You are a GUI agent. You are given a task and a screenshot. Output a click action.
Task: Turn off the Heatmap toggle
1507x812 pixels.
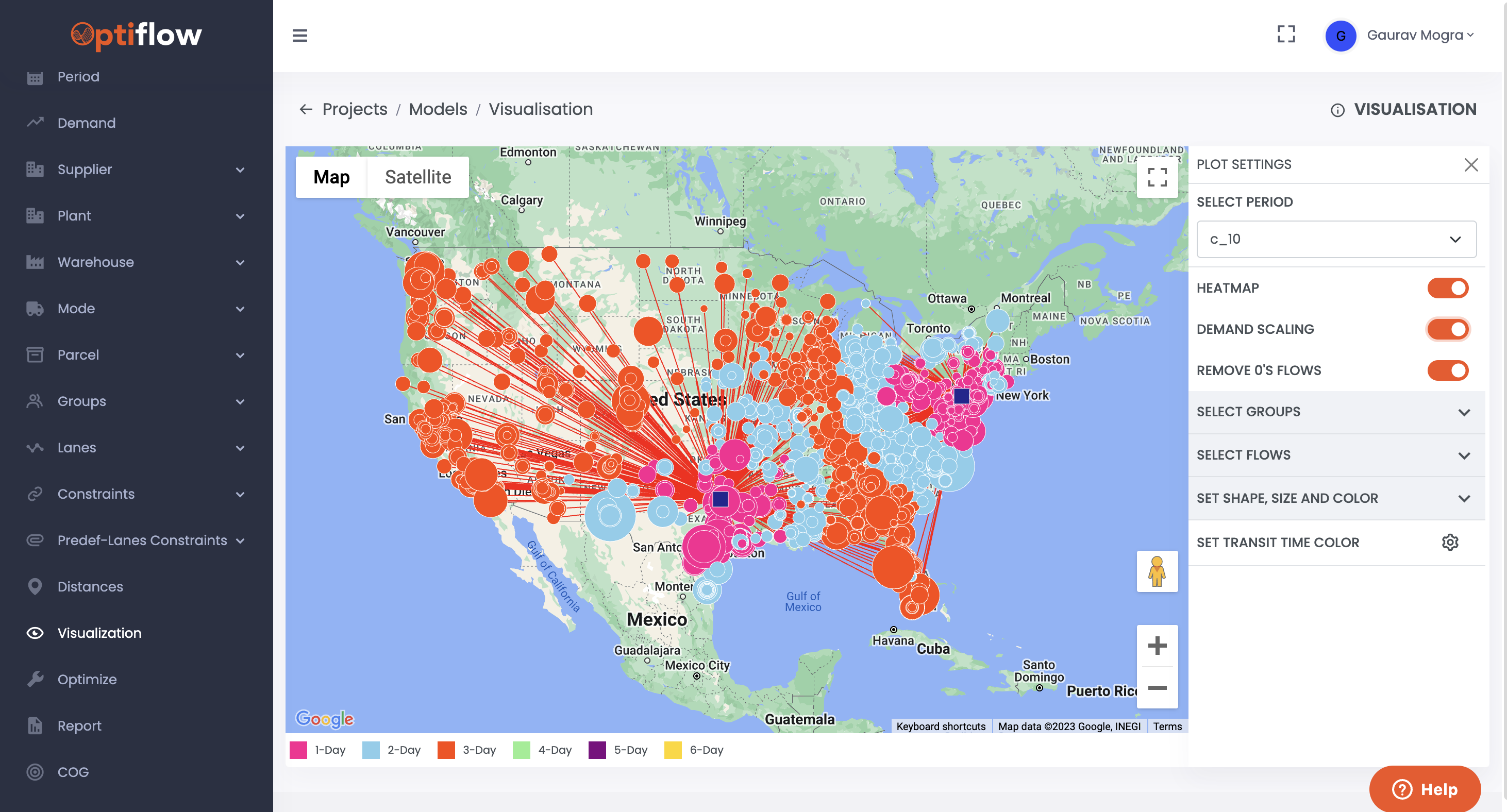click(x=1447, y=288)
